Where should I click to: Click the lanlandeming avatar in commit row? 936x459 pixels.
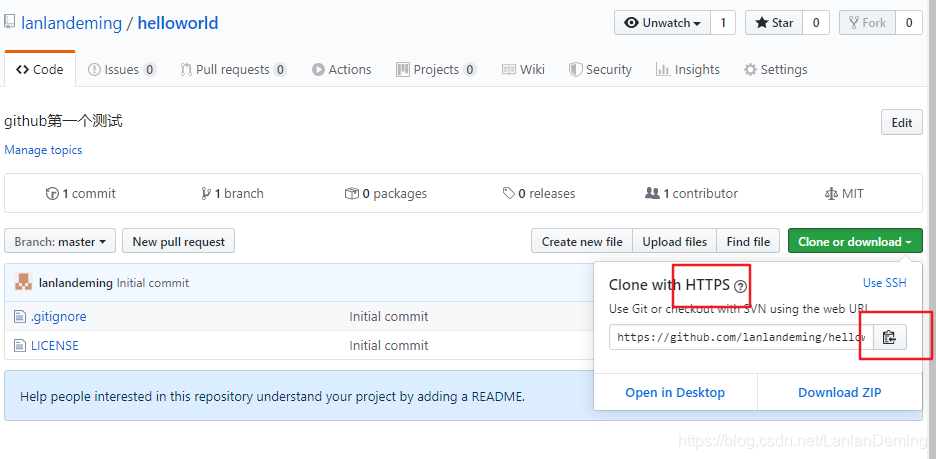pyautogui.click(x=23, y=282)
